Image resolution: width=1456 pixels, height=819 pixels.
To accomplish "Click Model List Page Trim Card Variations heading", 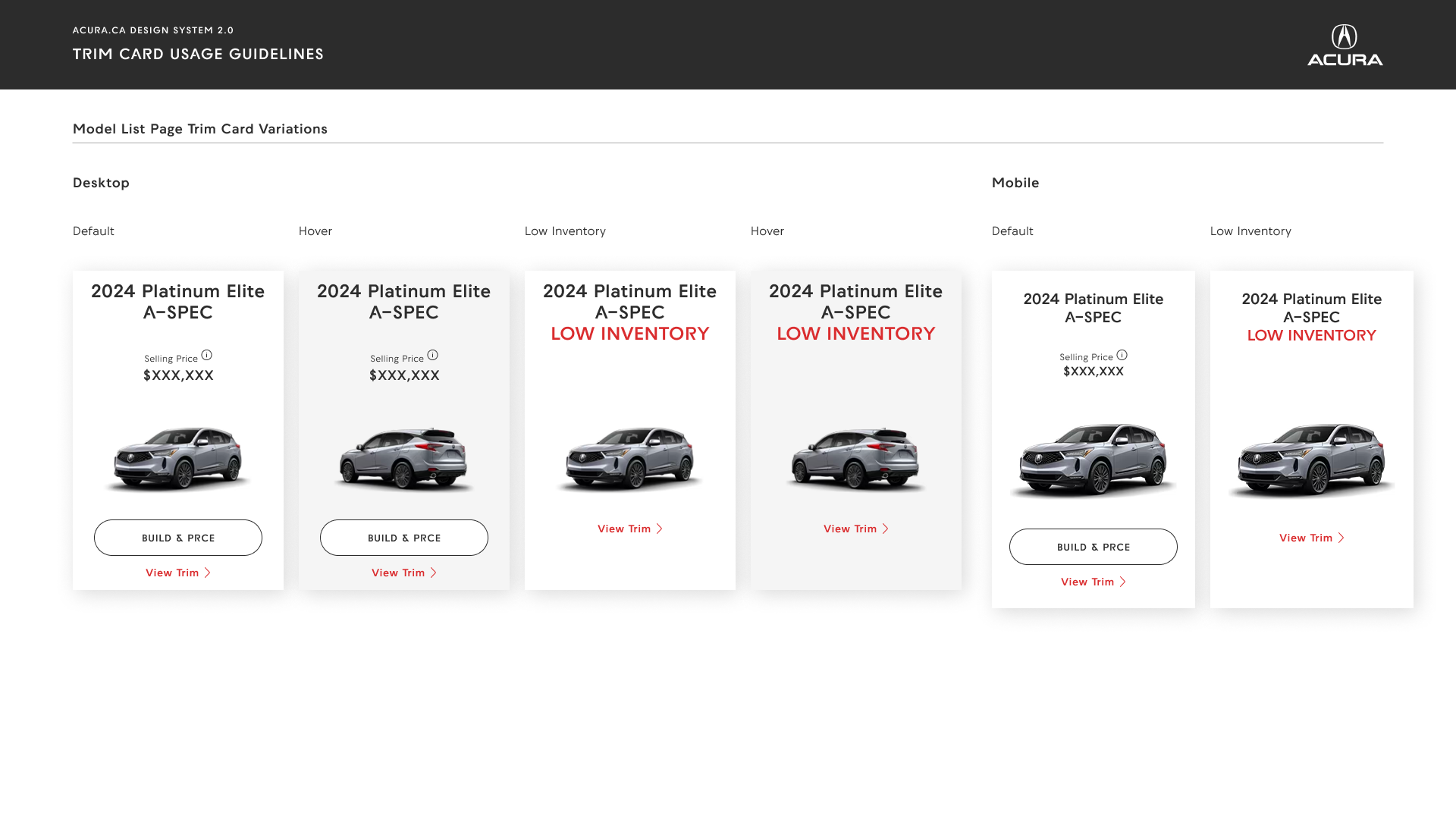I will [x=200, y=129].
